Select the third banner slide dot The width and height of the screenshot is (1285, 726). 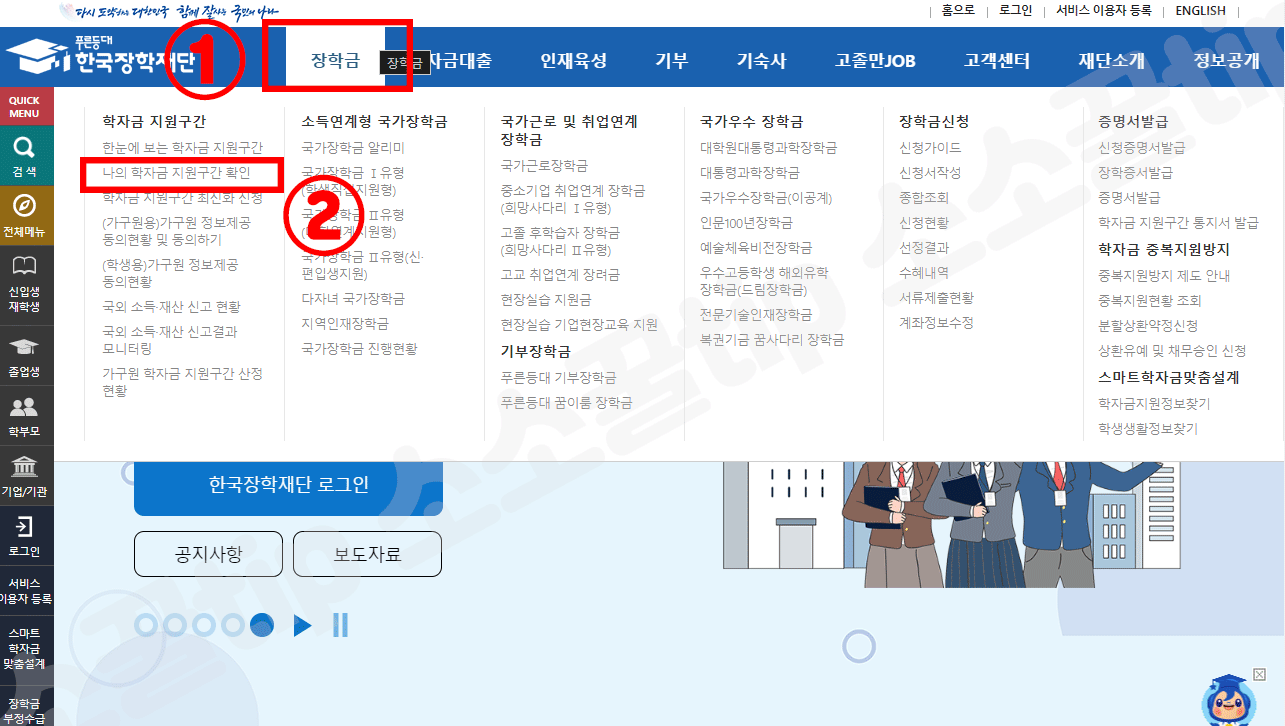pyautogui.click(x=204, y=625)
